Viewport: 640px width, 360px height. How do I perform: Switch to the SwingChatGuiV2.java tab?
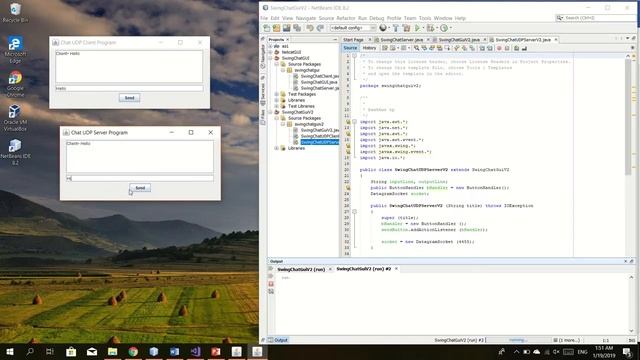pos(459,40)
